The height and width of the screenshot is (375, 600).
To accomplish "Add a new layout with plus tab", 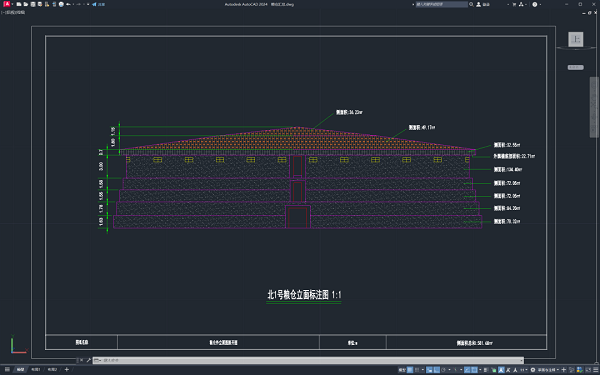I will click(67, 370).
